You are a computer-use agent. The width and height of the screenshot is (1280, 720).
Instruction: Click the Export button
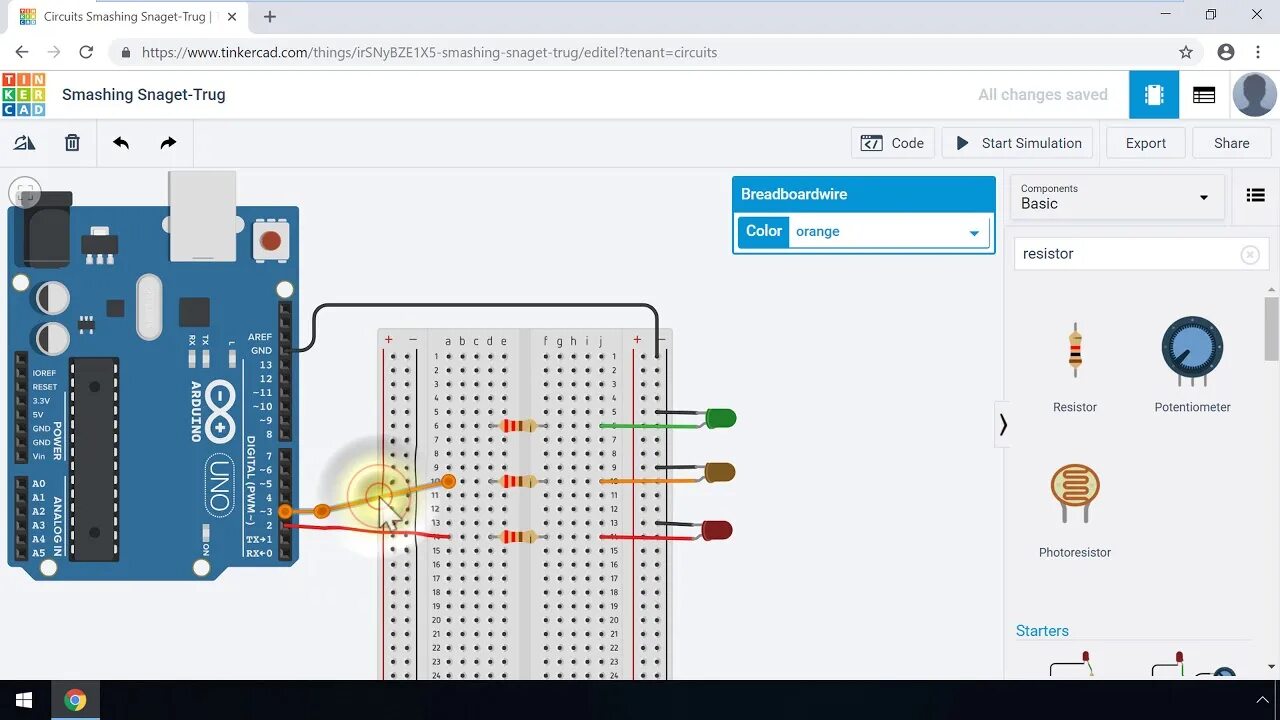pyautogui.click(x=1145, y=143)
